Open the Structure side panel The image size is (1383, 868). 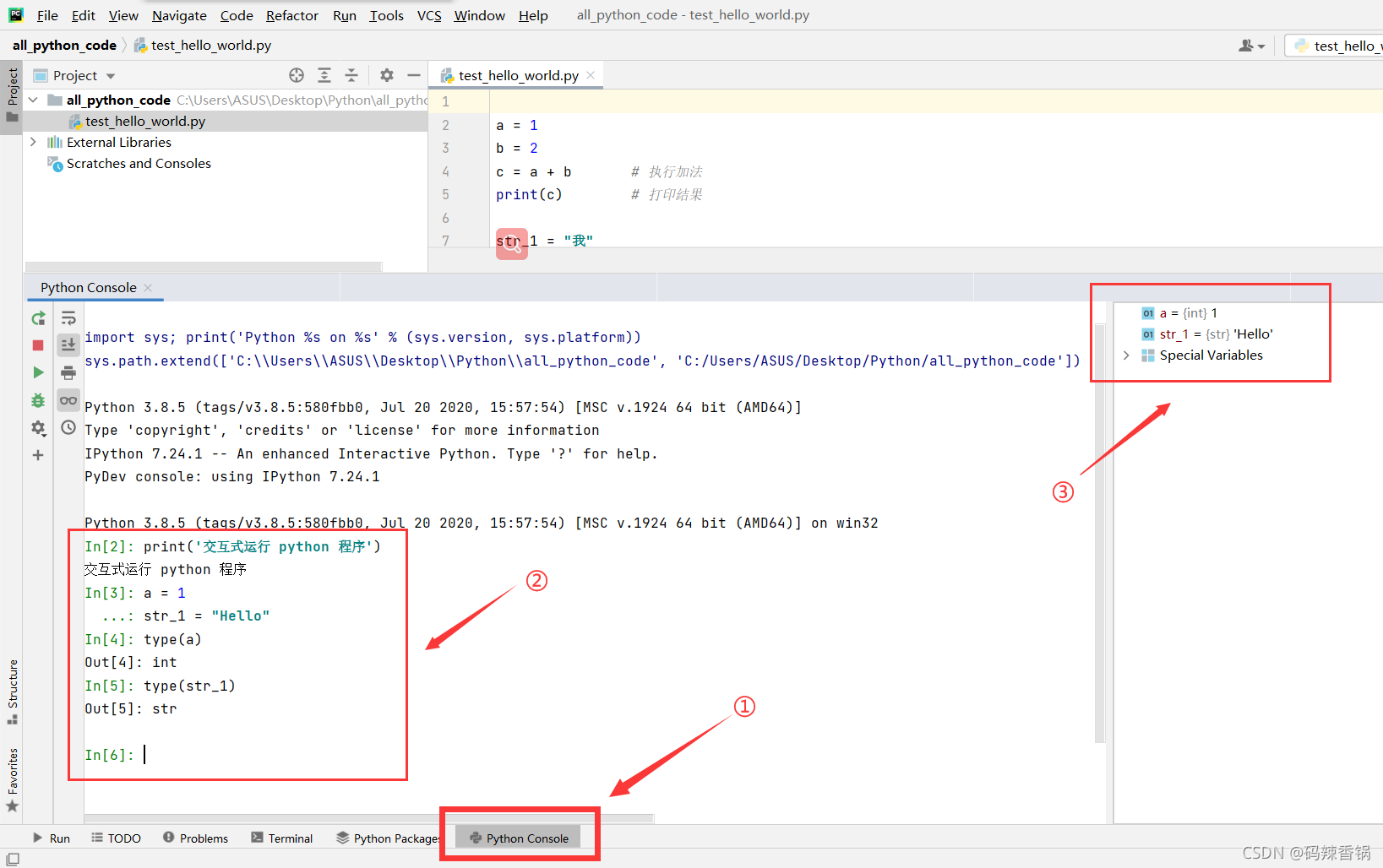(13, 691)
